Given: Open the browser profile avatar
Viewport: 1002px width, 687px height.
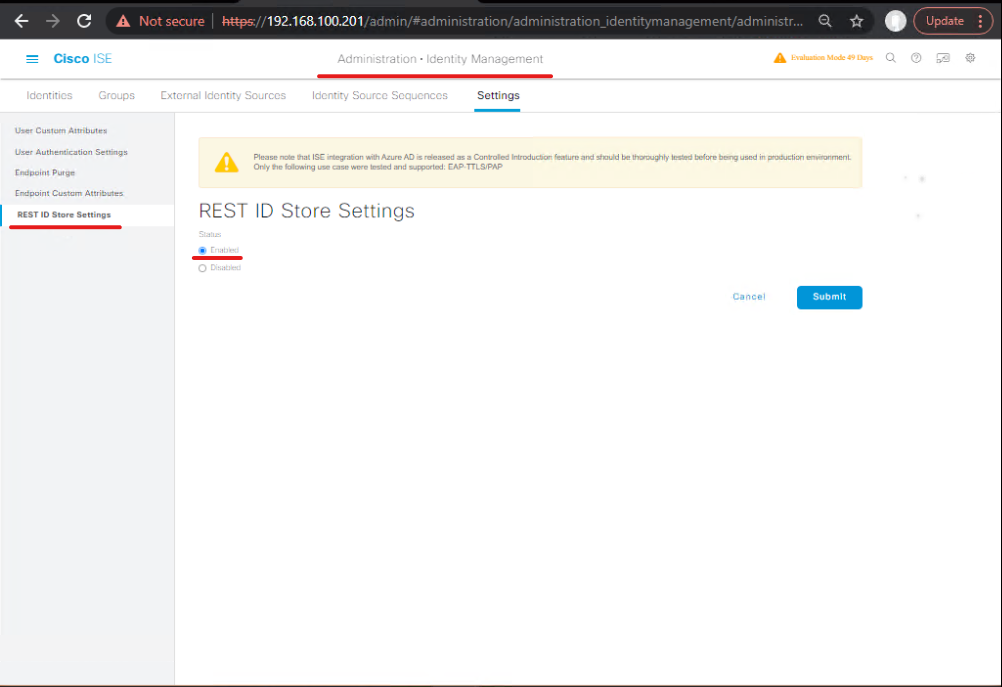Looking at the screenshot, I should coord(895,21).
